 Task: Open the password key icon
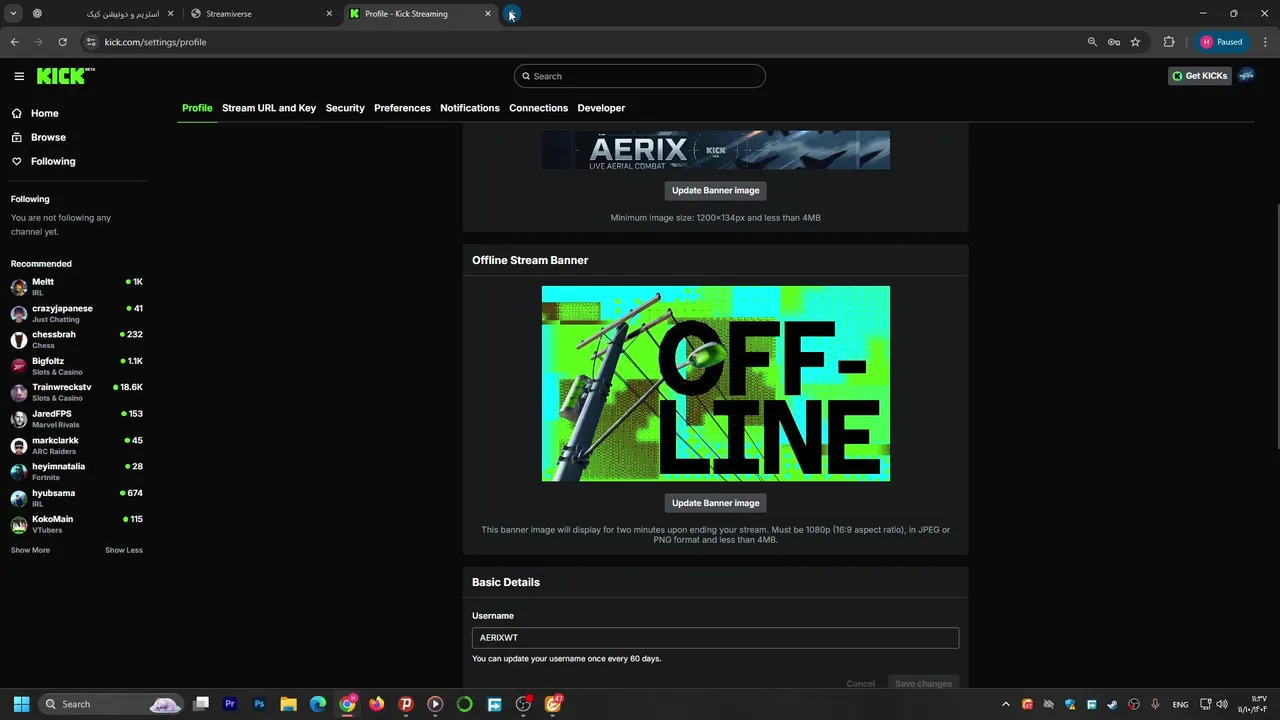pos(1113,42)
